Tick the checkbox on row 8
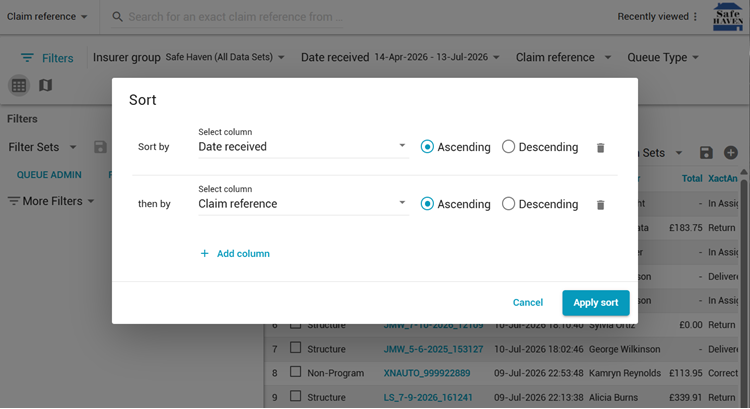The width and height of the screenshot is (750, 409). click(x=296, y=372)
